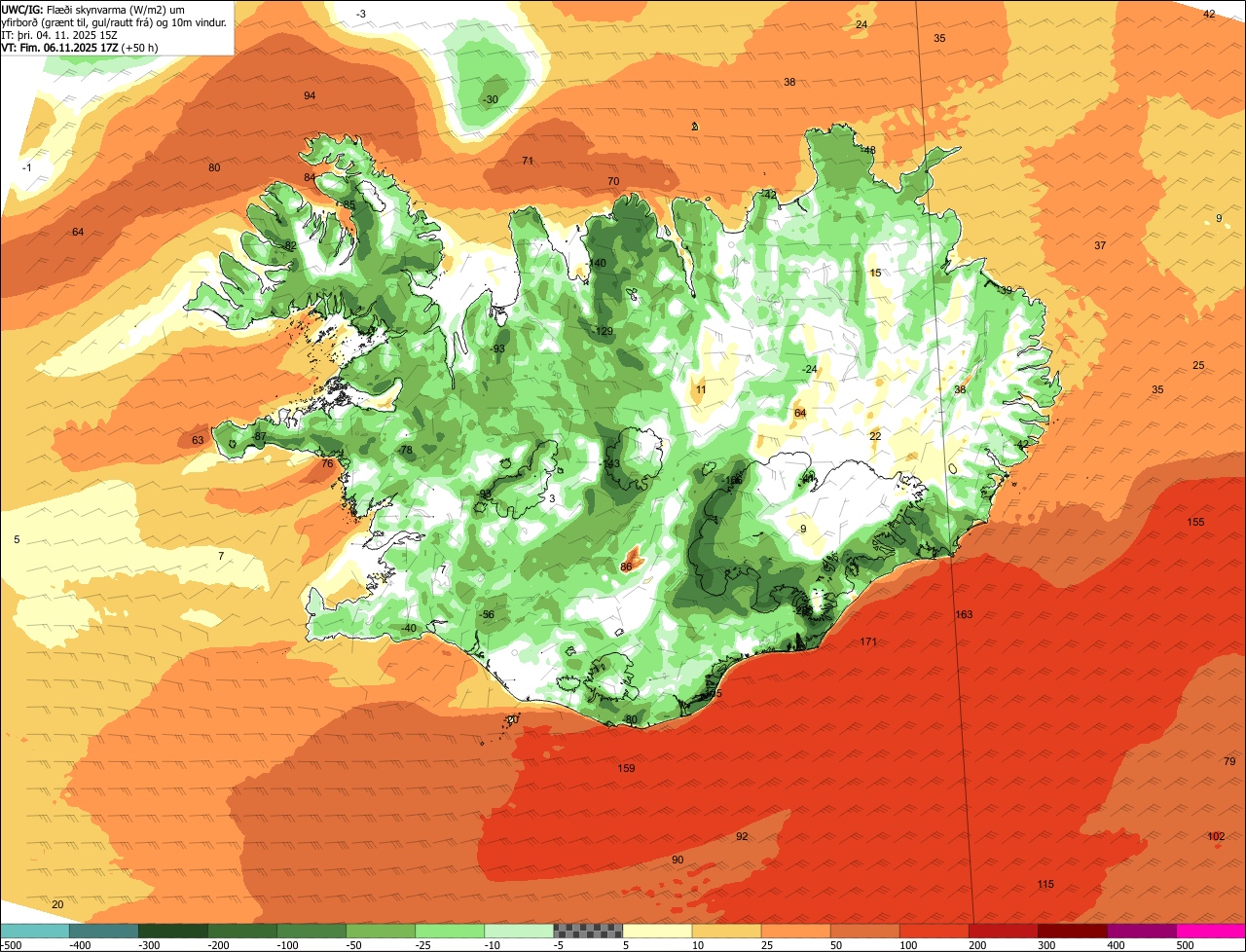Select the pale yellow legend swatch above 5
This screenshot has height=952, width=1246.
[x=657, y=932]
